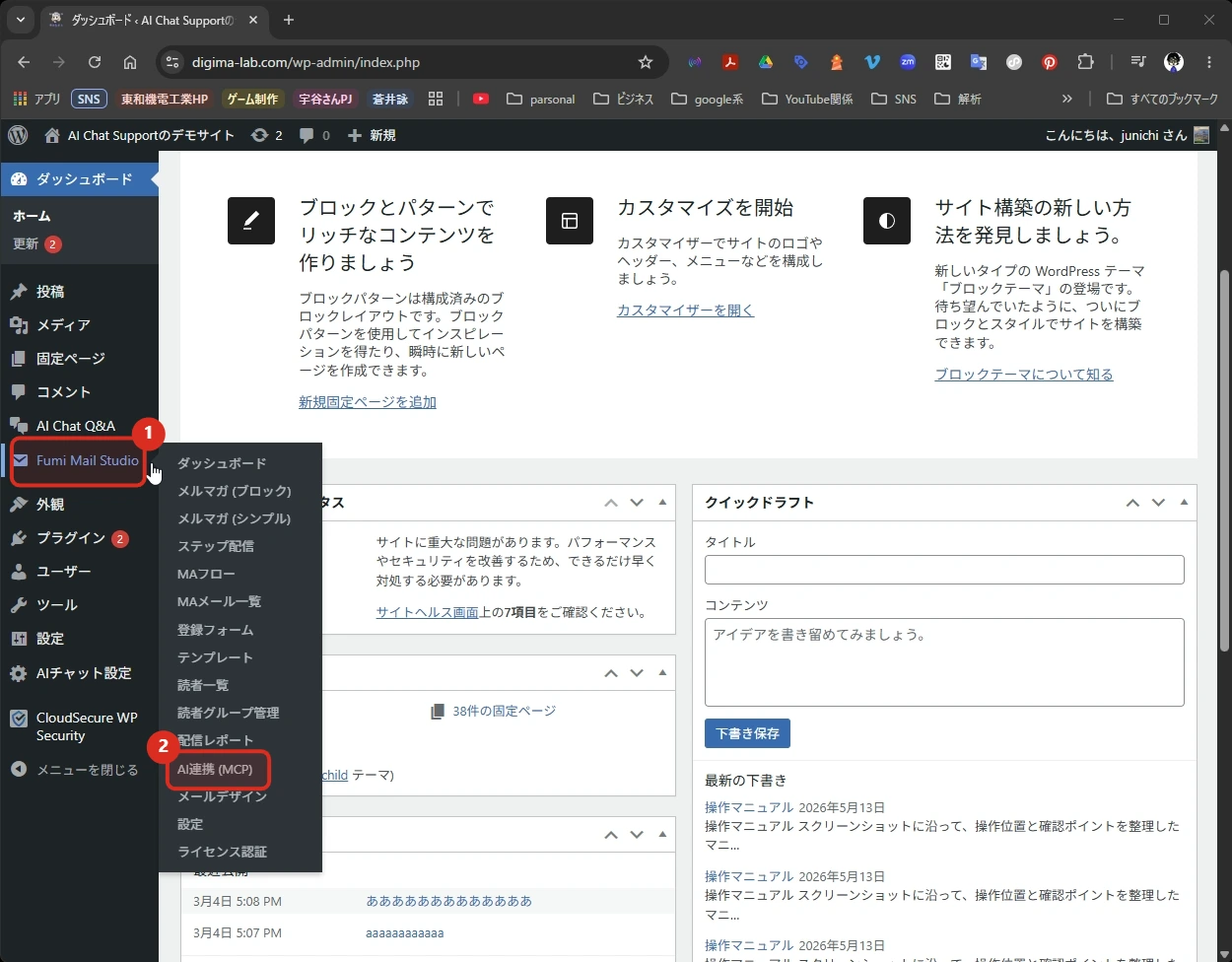This screenshot has height=962, width=1232.
Task: Click the WordPress logo in admin bar
Action: [x=18, y=135]
